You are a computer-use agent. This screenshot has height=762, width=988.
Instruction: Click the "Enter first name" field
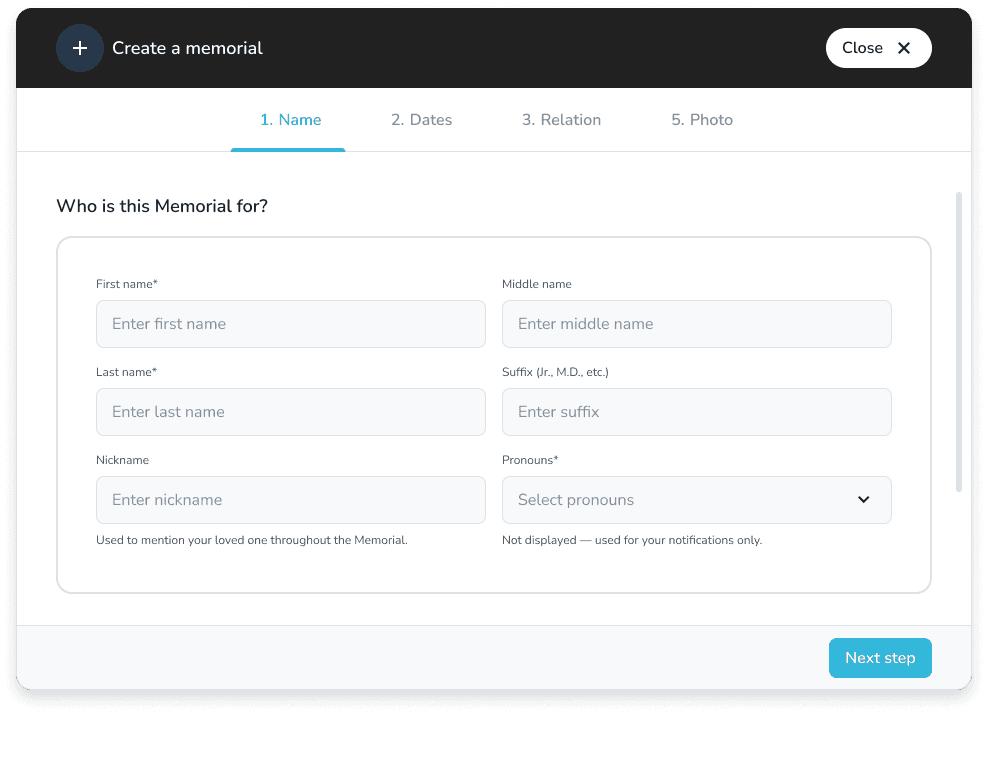(x=290, y=323)
